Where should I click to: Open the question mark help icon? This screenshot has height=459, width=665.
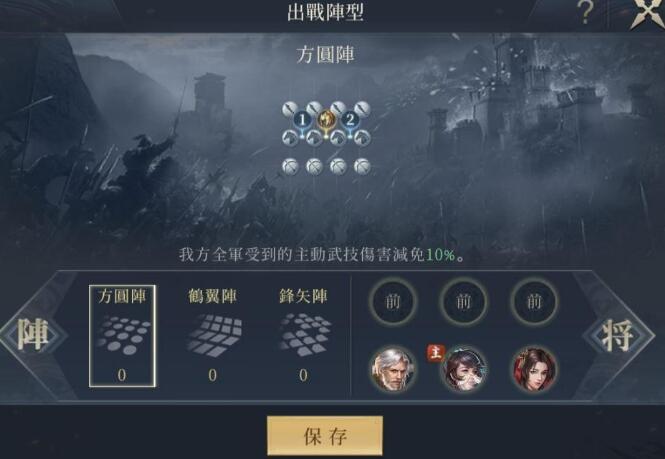[585, 13]
